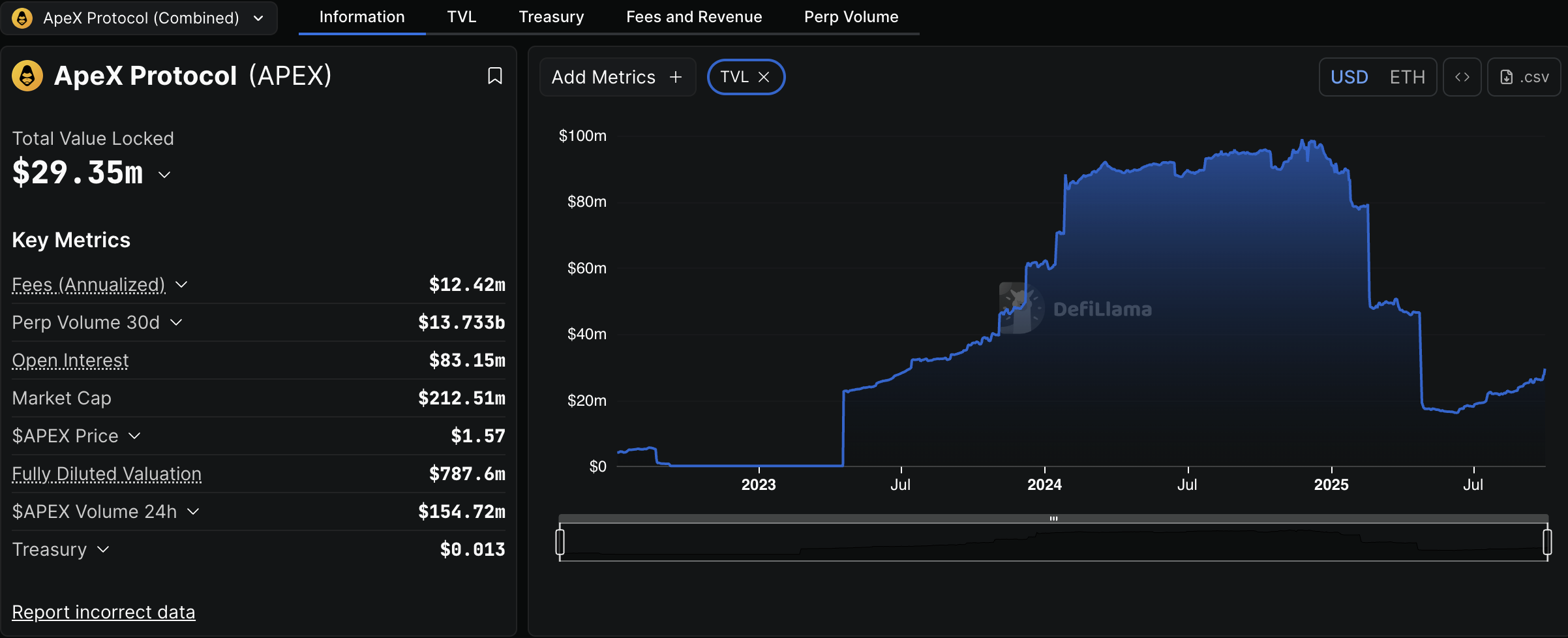Viewport: 1568px width, 638px height.
Task: Click the Open Interest label
Action: (70, 360)
